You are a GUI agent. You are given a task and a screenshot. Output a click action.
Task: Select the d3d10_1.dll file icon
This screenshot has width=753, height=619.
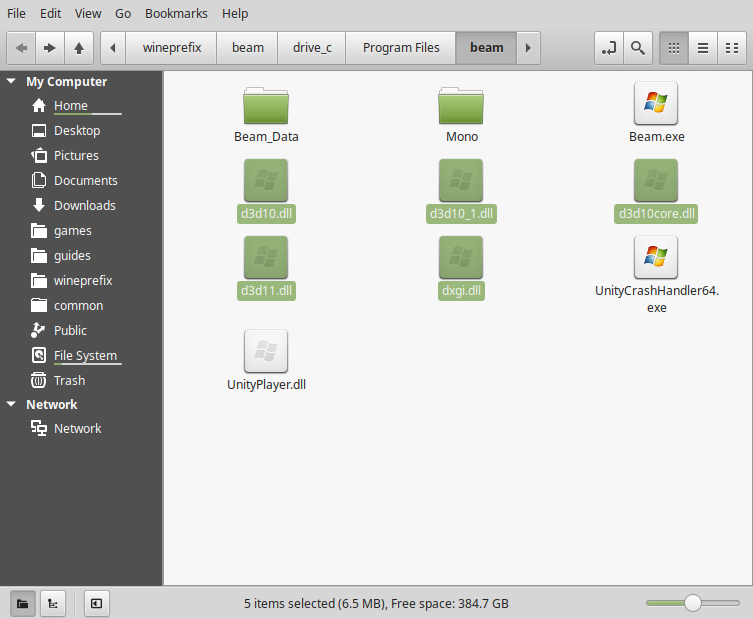coord(461,180)
